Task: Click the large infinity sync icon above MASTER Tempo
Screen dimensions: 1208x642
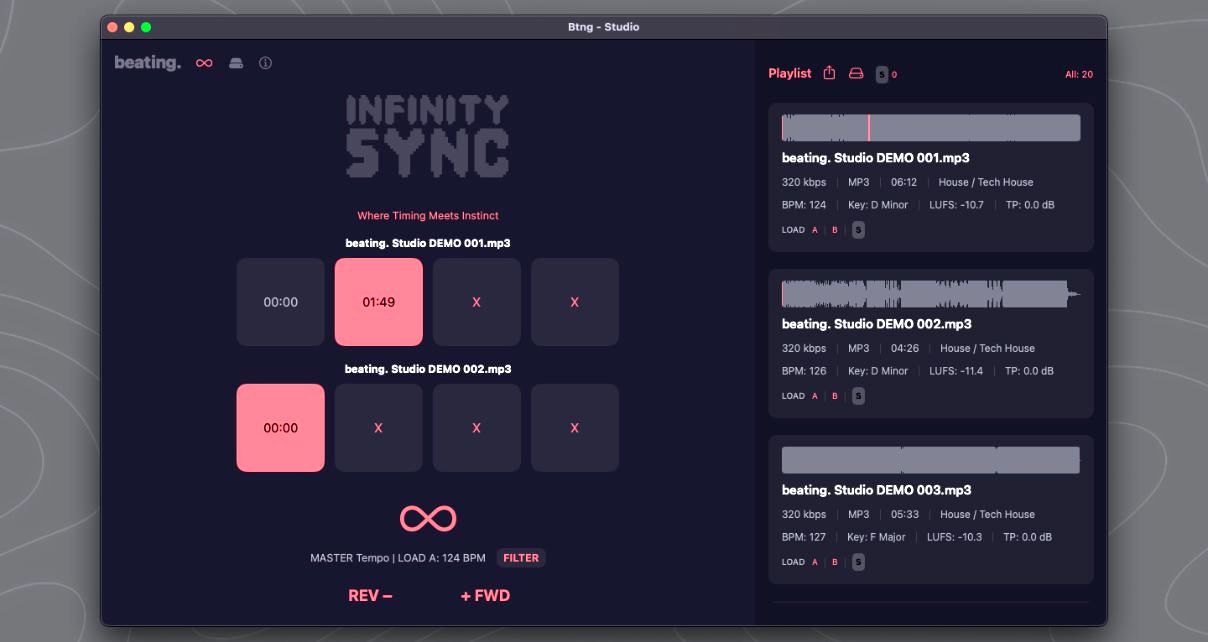Action: click(x=428, y=518)
